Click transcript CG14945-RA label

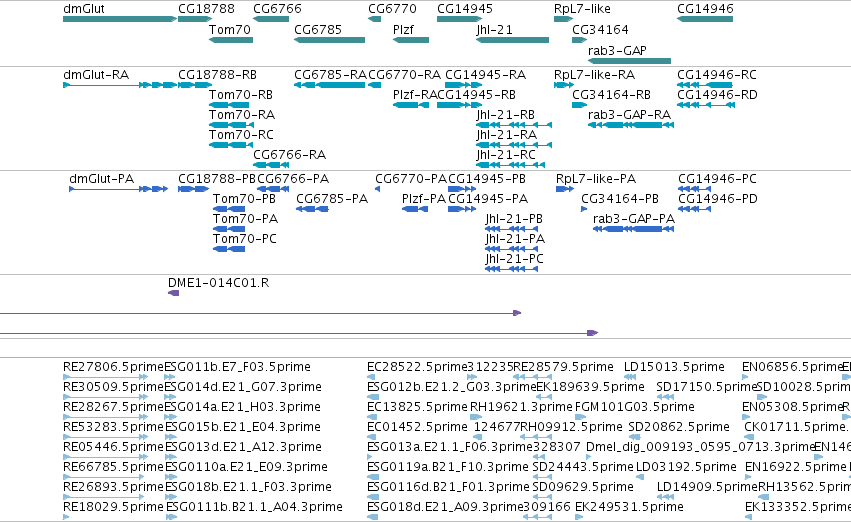click(x=485, y=75)
